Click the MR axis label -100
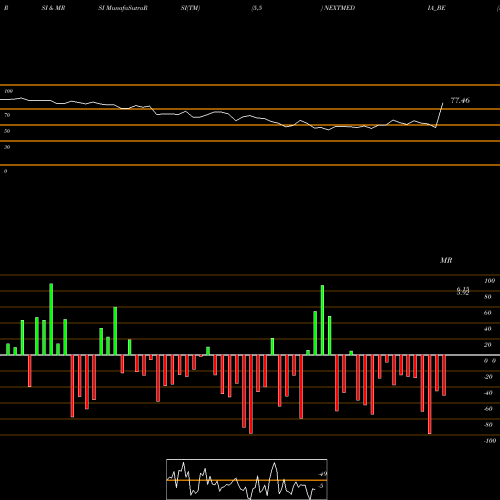The width and height of the screenshot is (500, 500). (490, 441)
